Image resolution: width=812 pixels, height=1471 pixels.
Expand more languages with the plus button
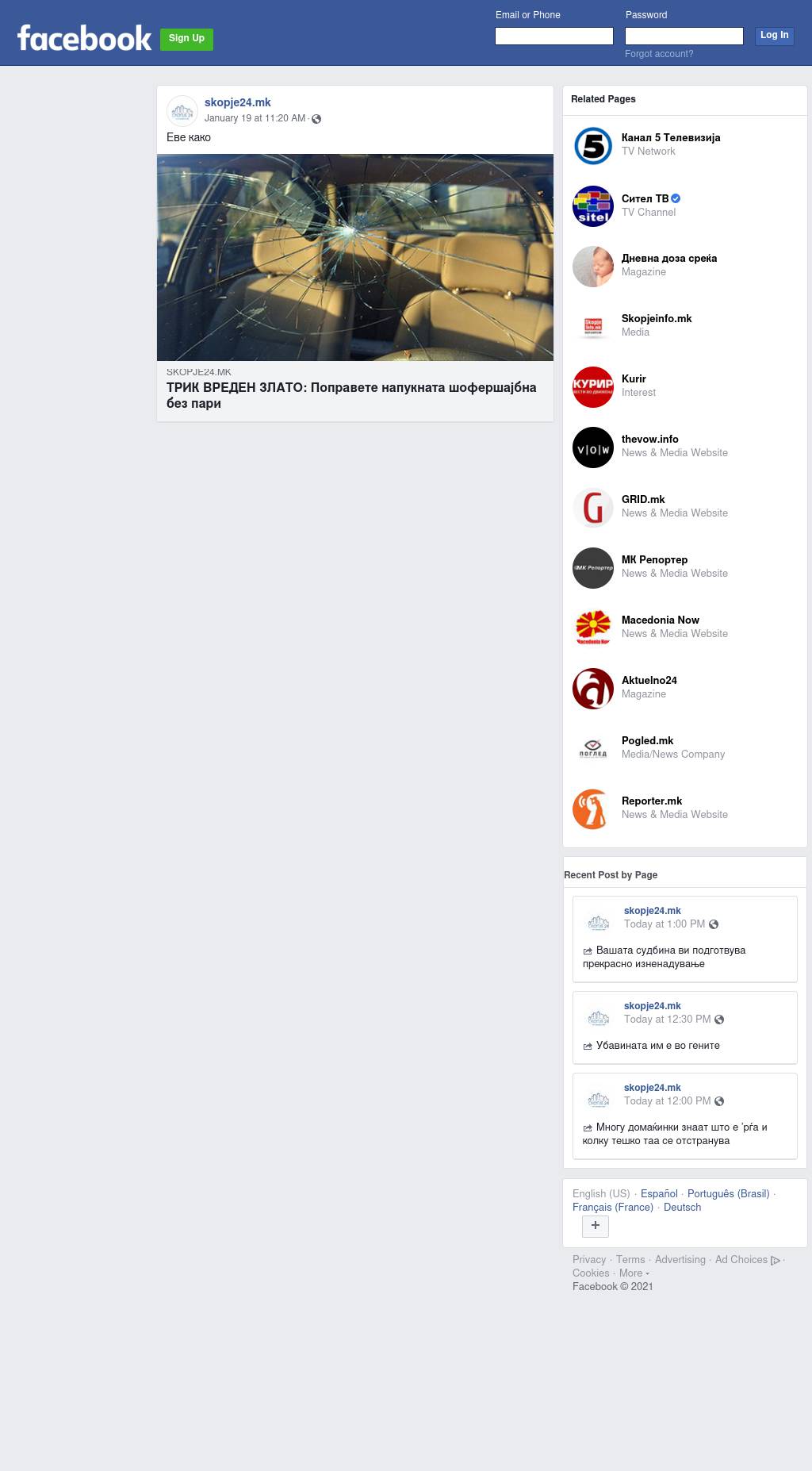(x=596, y=1226)
